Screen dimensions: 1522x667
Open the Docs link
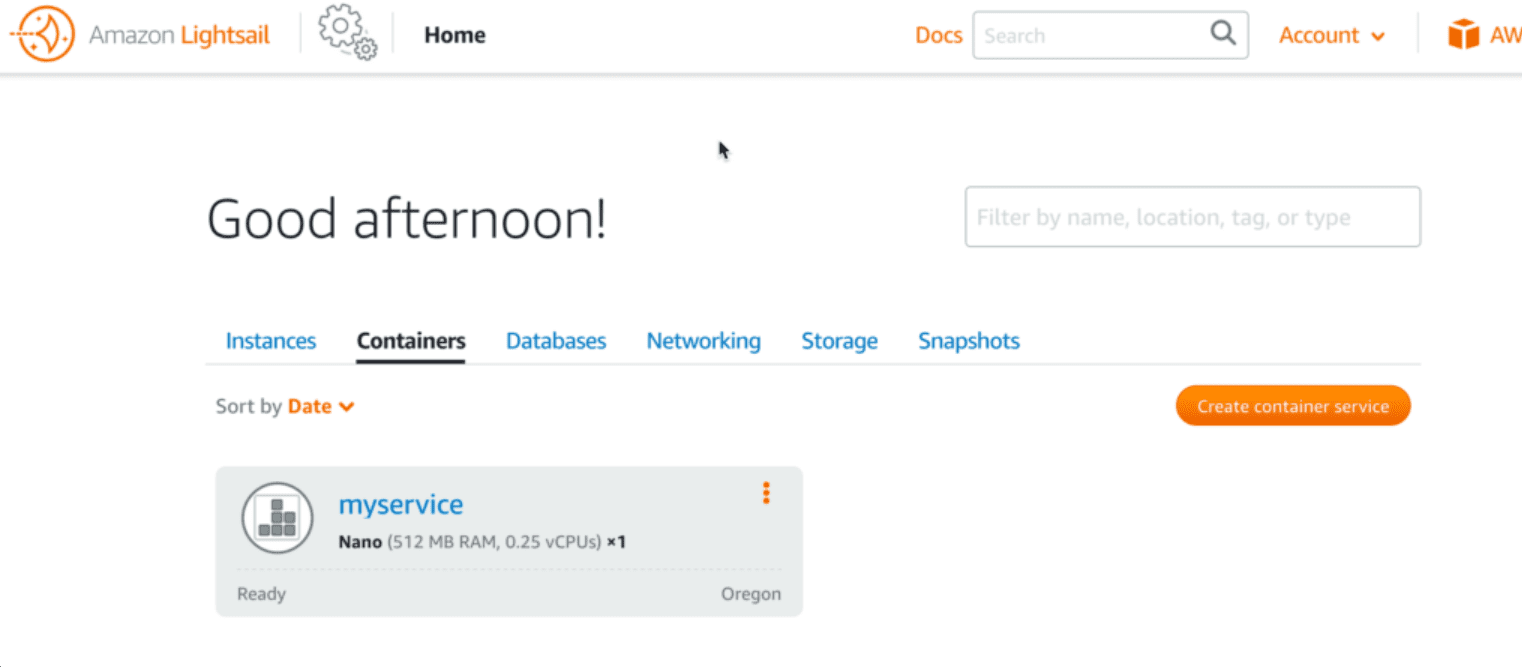pos(938,36)
